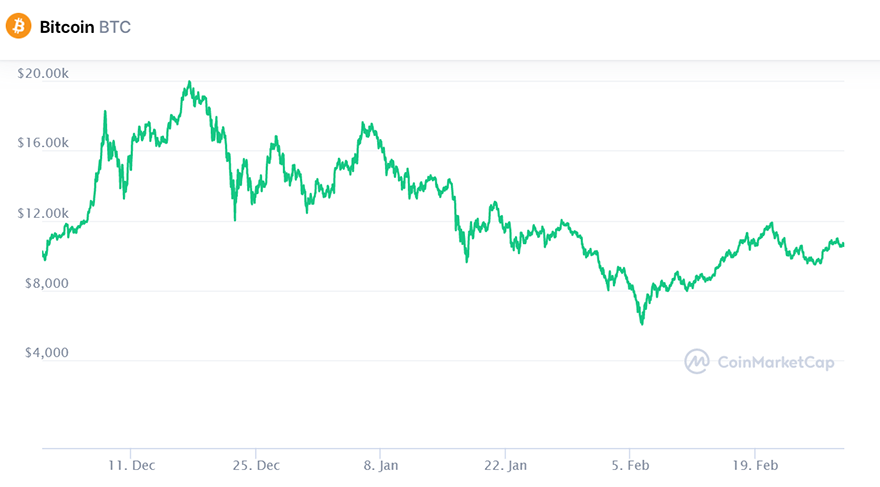Click the 22. Jan date label
The height and width of the screenshot is (487, 880).
click(x=505, y=465)
